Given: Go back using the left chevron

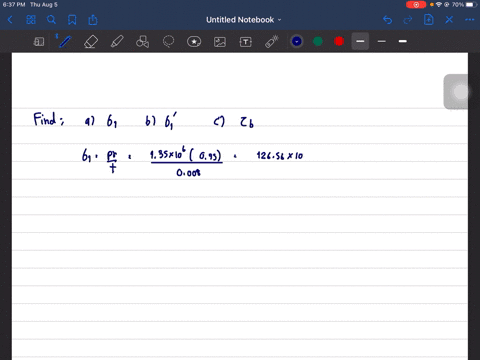Looking at the screenshot, I should 10,20.
